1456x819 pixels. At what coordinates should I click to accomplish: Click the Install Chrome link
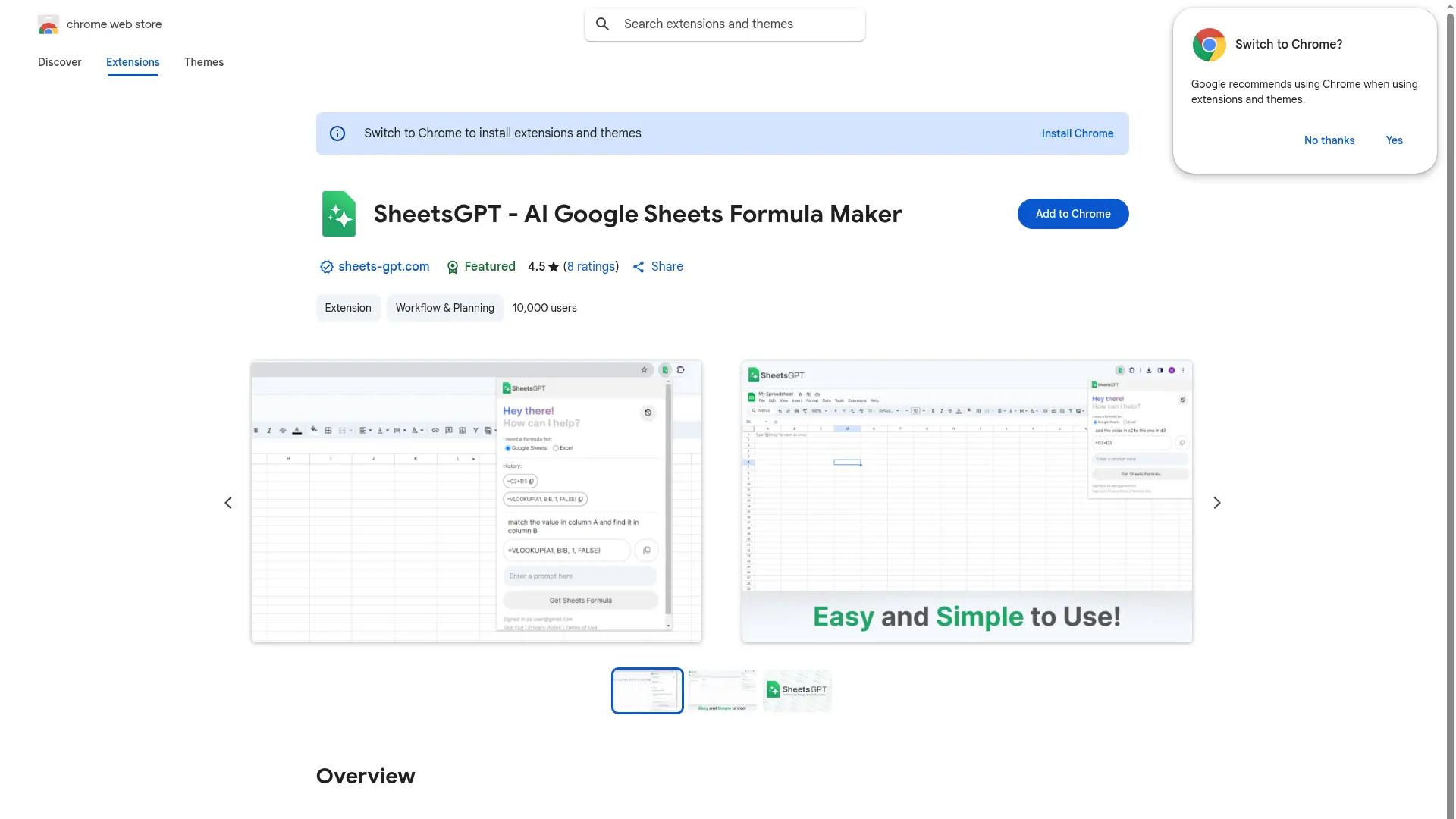click(1077, 133)
